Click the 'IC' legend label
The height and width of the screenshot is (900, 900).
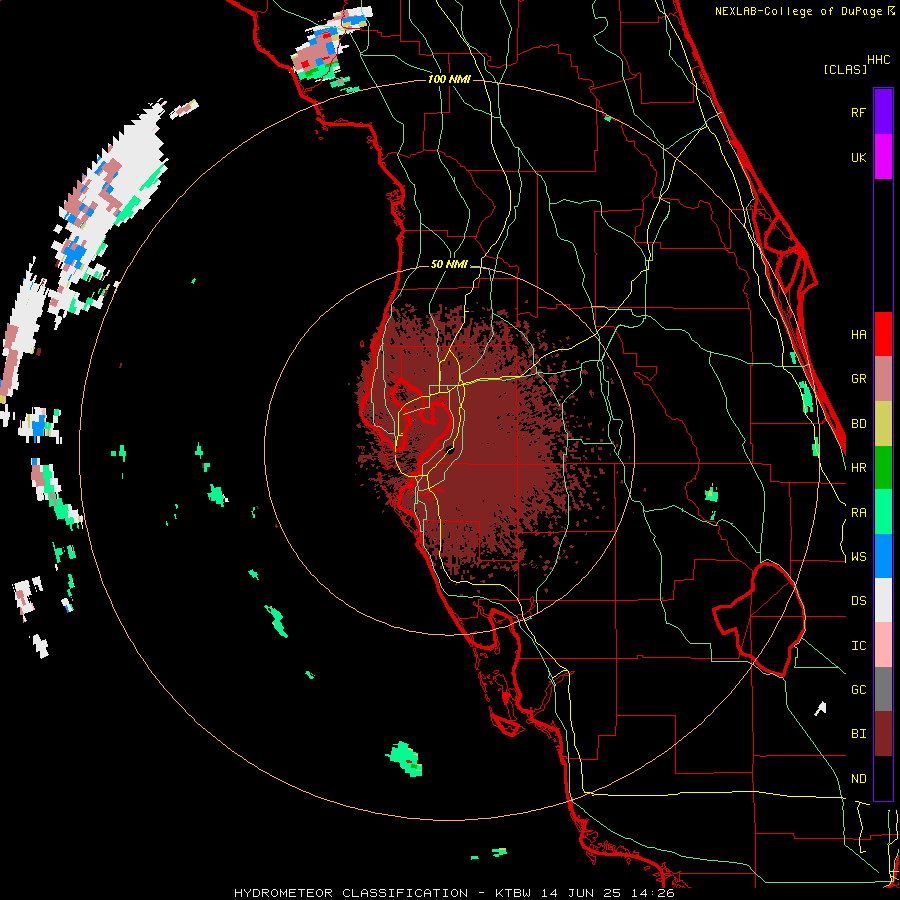coord(858,646)
